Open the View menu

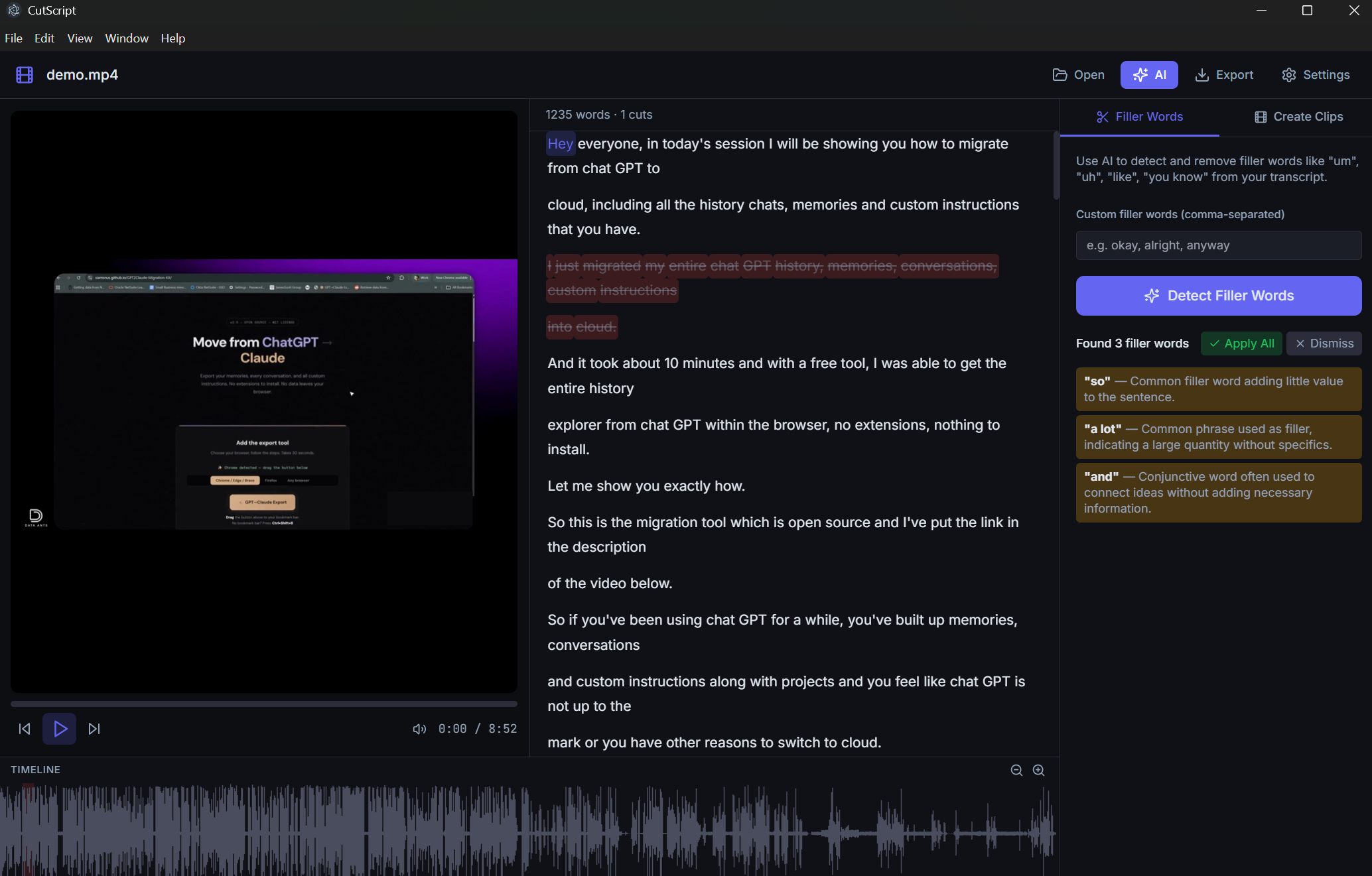(79, 38)
